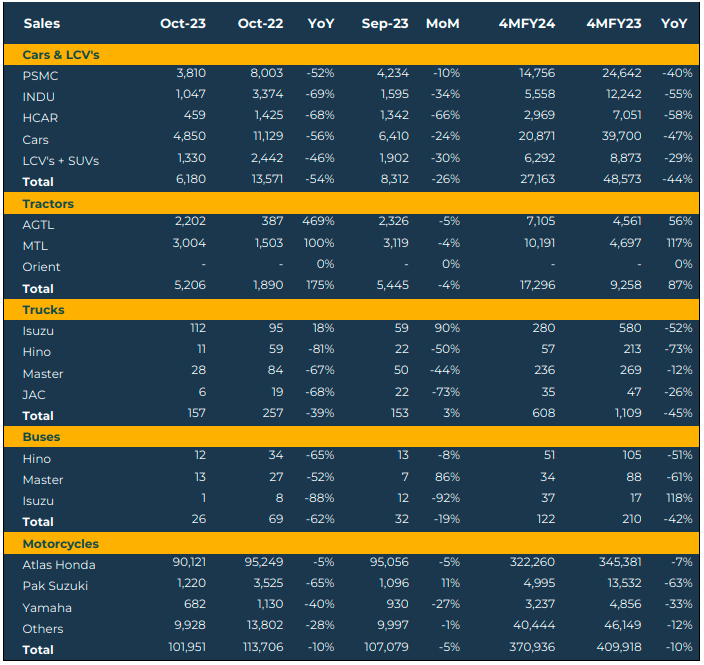The width and height of the screenshot is (704, 665).
Task: Click MTL 4MFY24 value 10,191
Action: pos(540,243)
